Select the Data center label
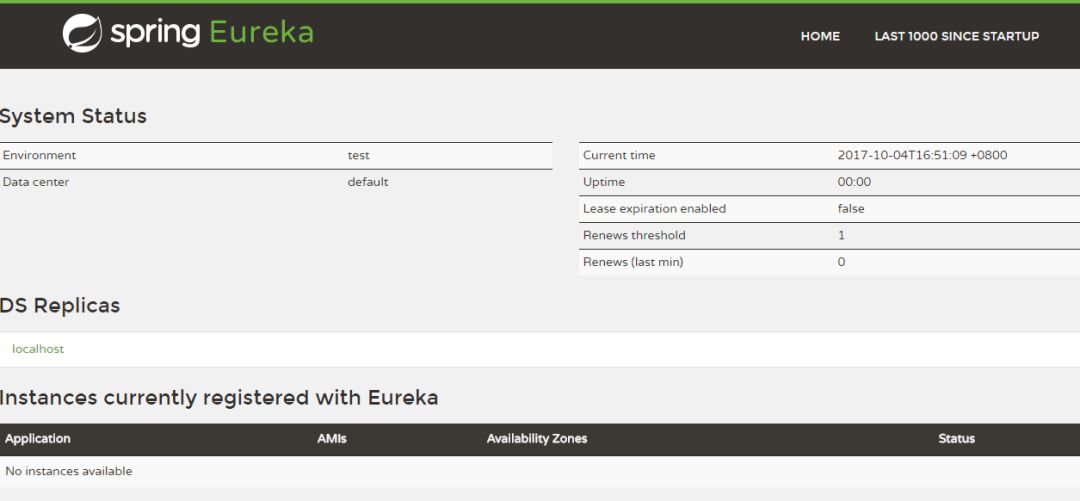1080x501 pixels. [36, 182]
